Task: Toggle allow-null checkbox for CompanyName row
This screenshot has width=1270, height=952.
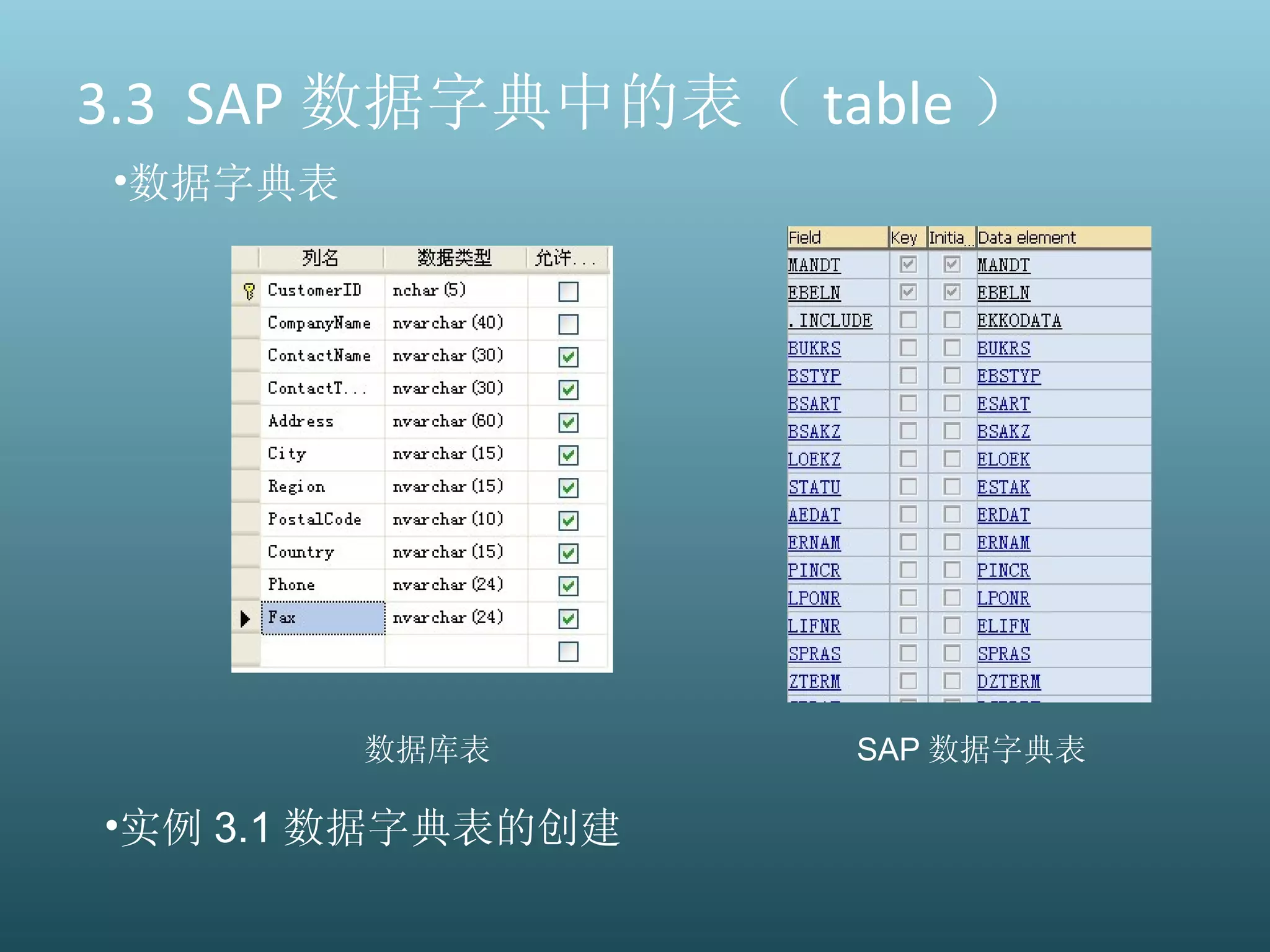Action: coord(568,324)
